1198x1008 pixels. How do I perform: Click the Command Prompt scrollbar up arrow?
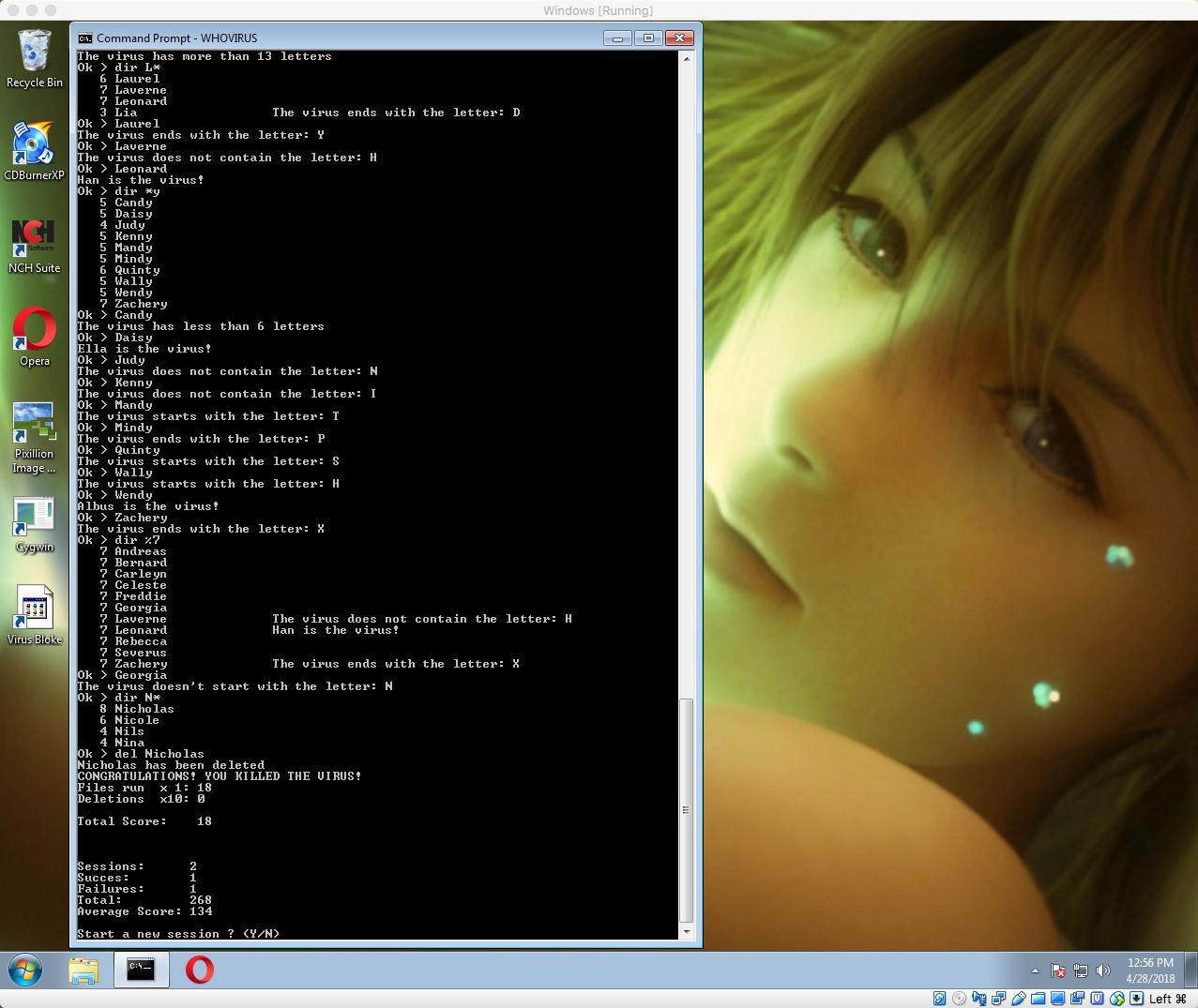(686, 59)
